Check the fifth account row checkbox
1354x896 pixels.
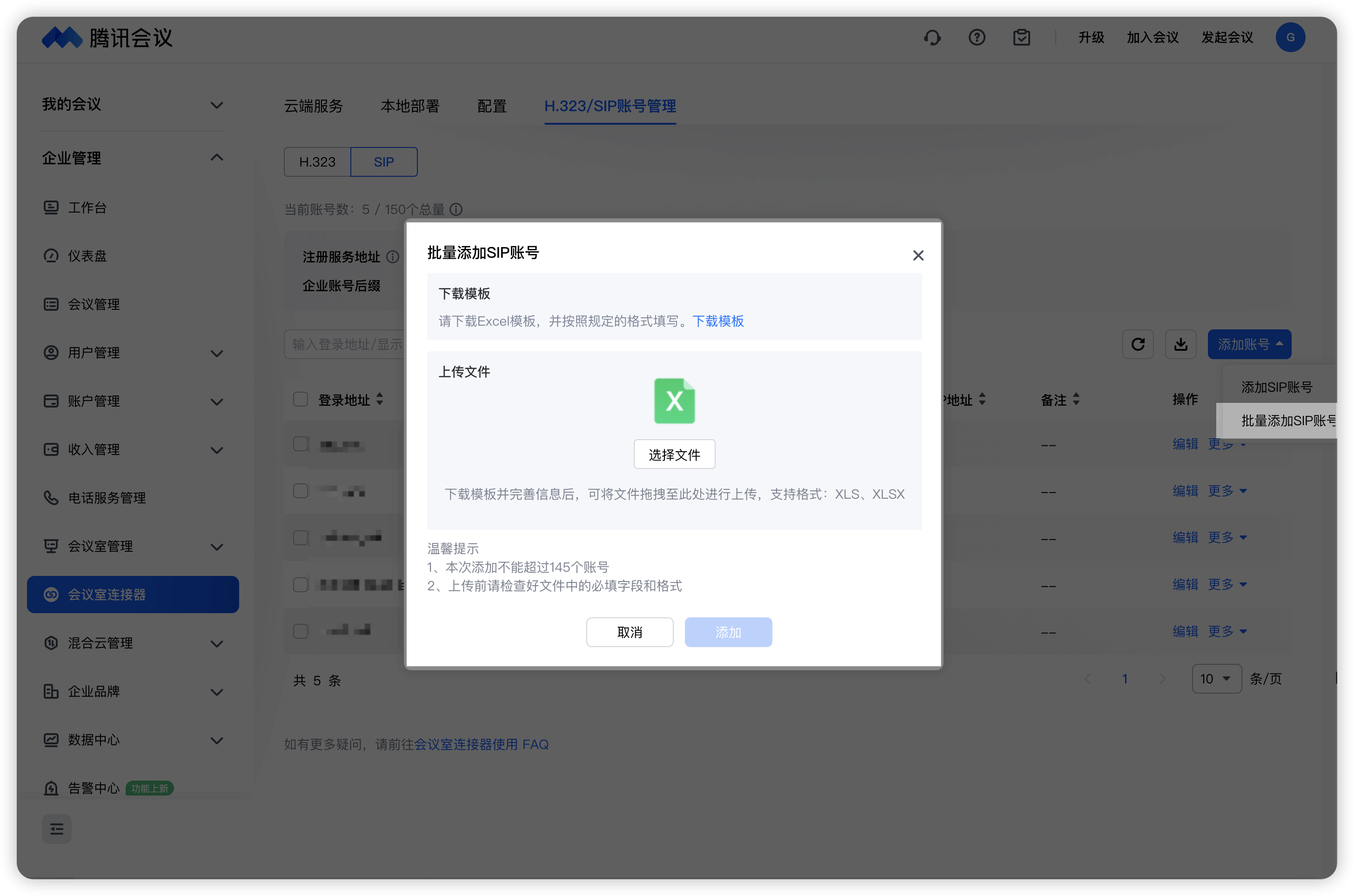(301, 631)
